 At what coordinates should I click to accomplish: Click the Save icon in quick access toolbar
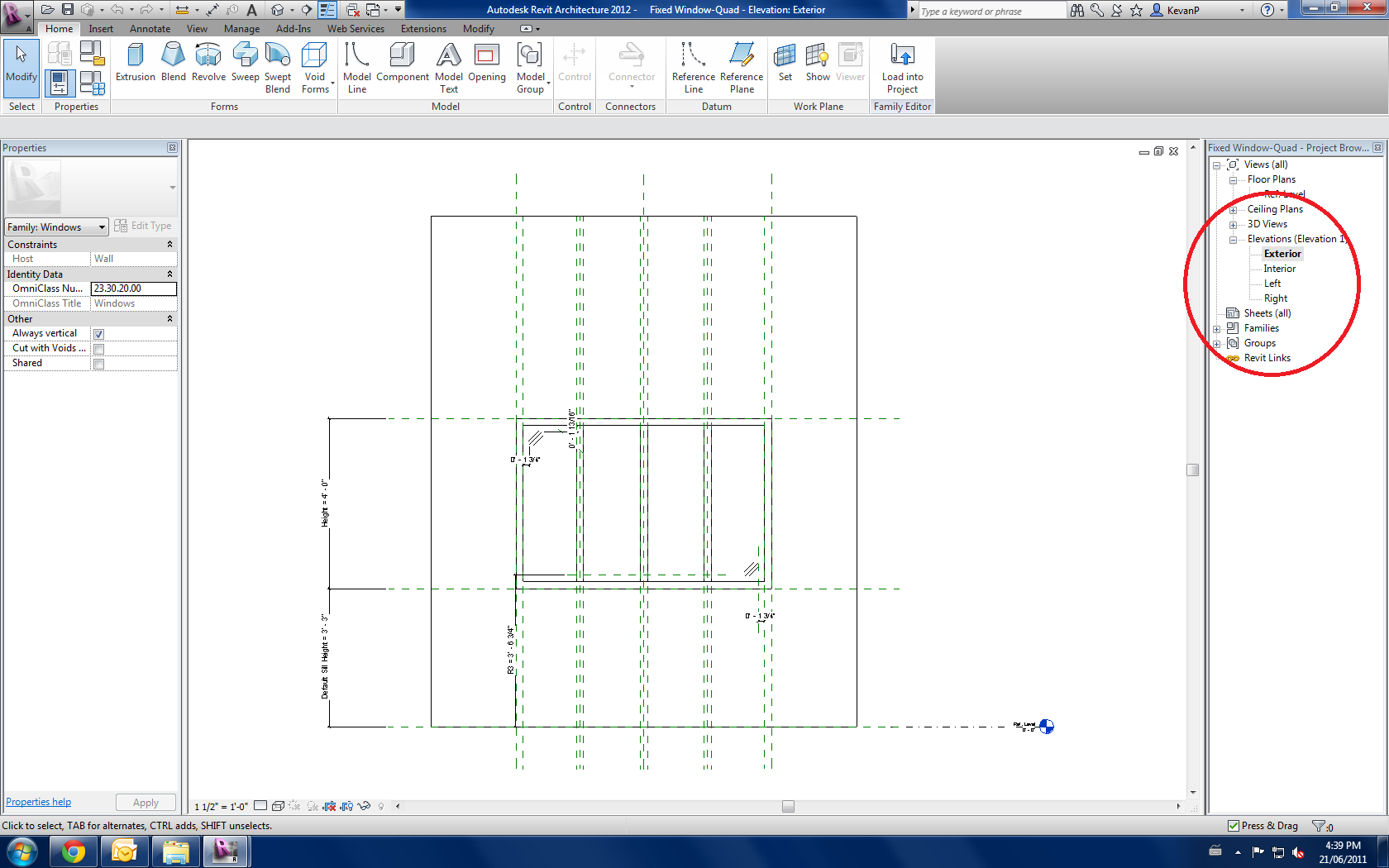coord(68,10)
